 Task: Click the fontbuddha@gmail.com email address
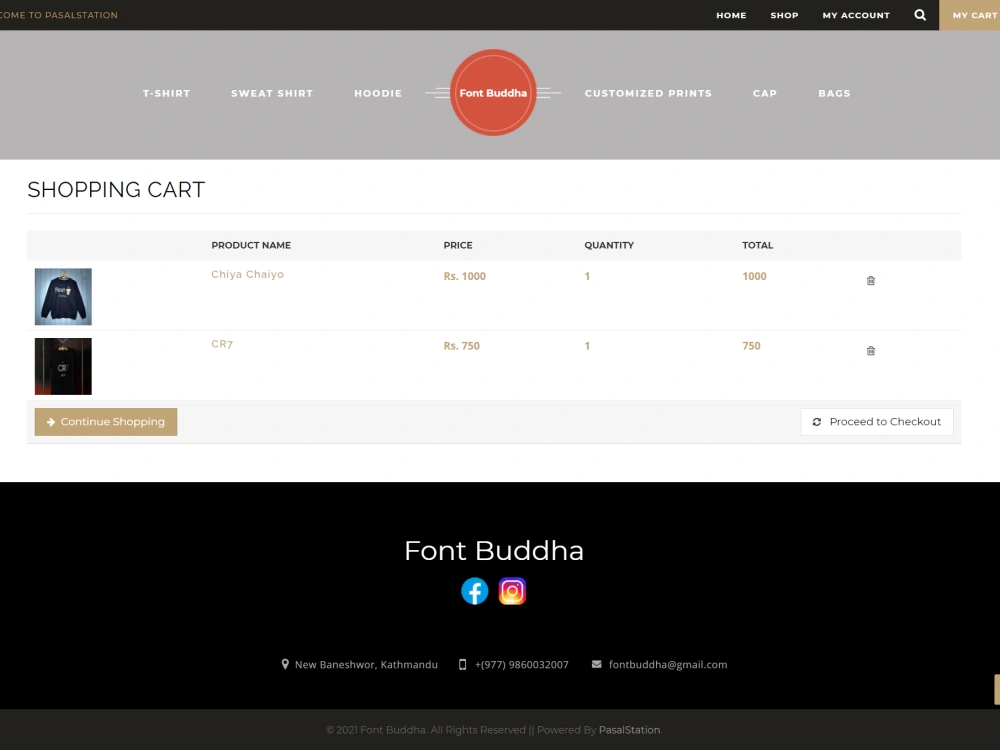tap(668, 665)
